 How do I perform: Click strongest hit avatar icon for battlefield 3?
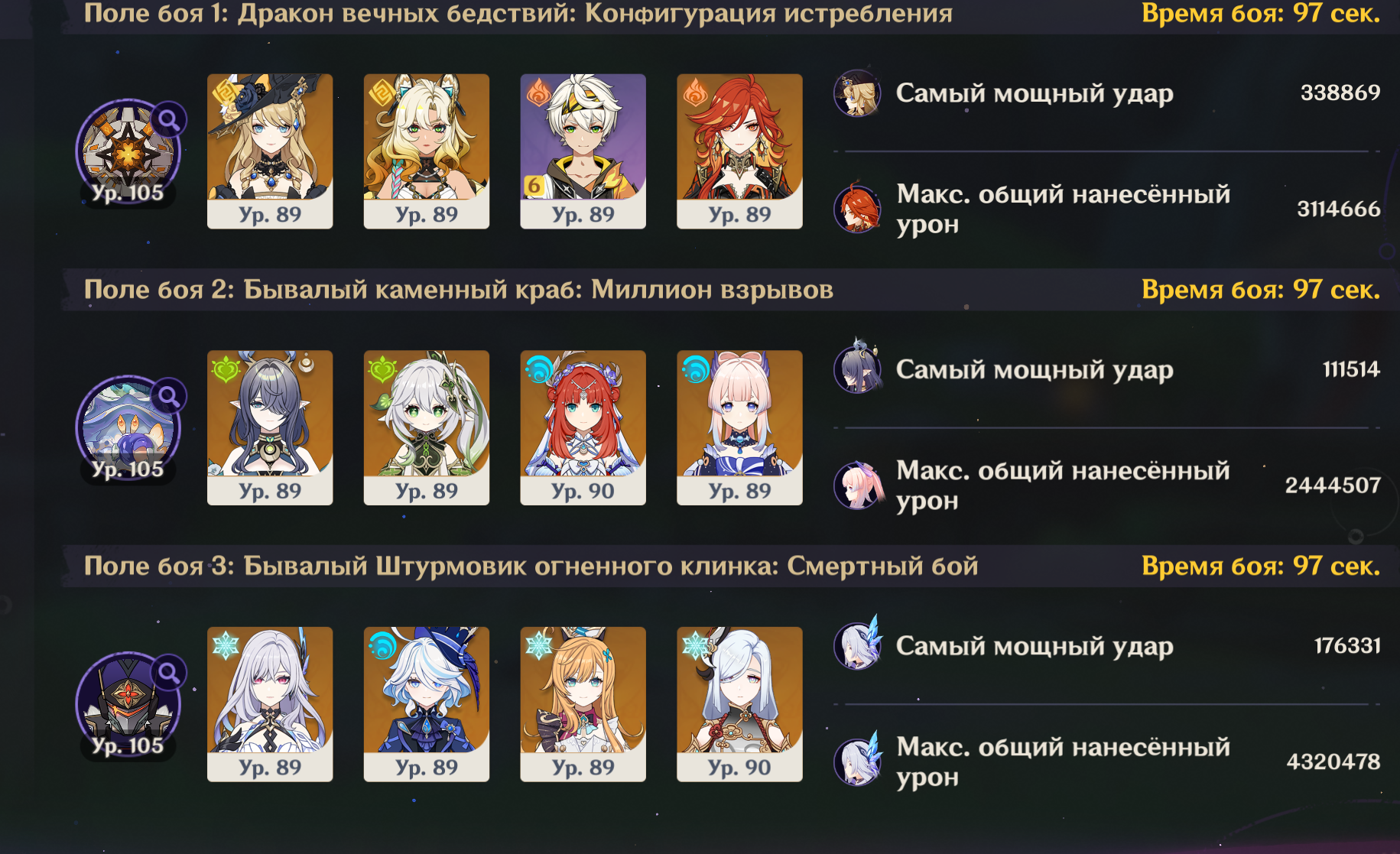tap(857, 645)
